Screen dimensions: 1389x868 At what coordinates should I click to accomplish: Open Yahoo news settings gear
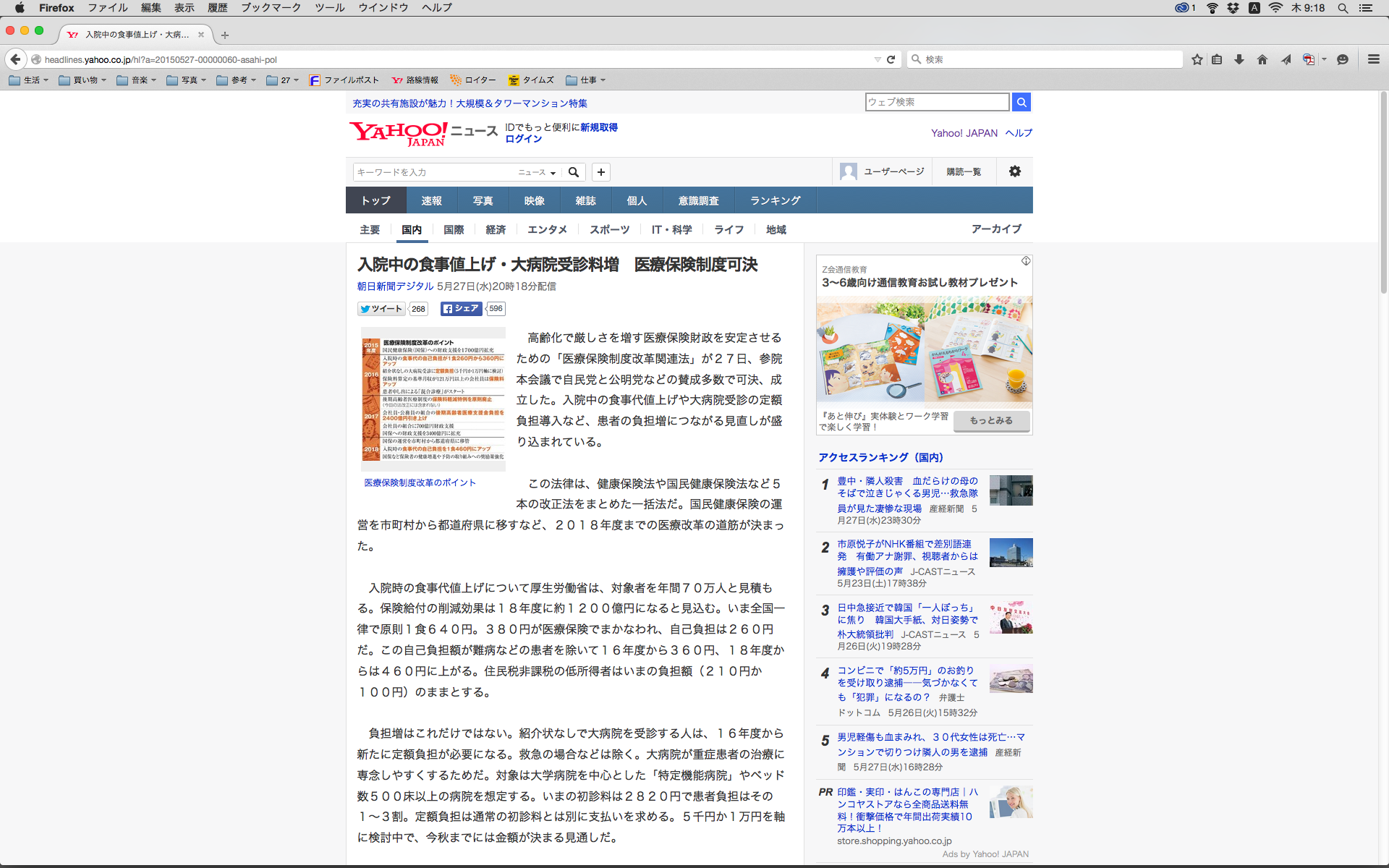click(1015, 171)
